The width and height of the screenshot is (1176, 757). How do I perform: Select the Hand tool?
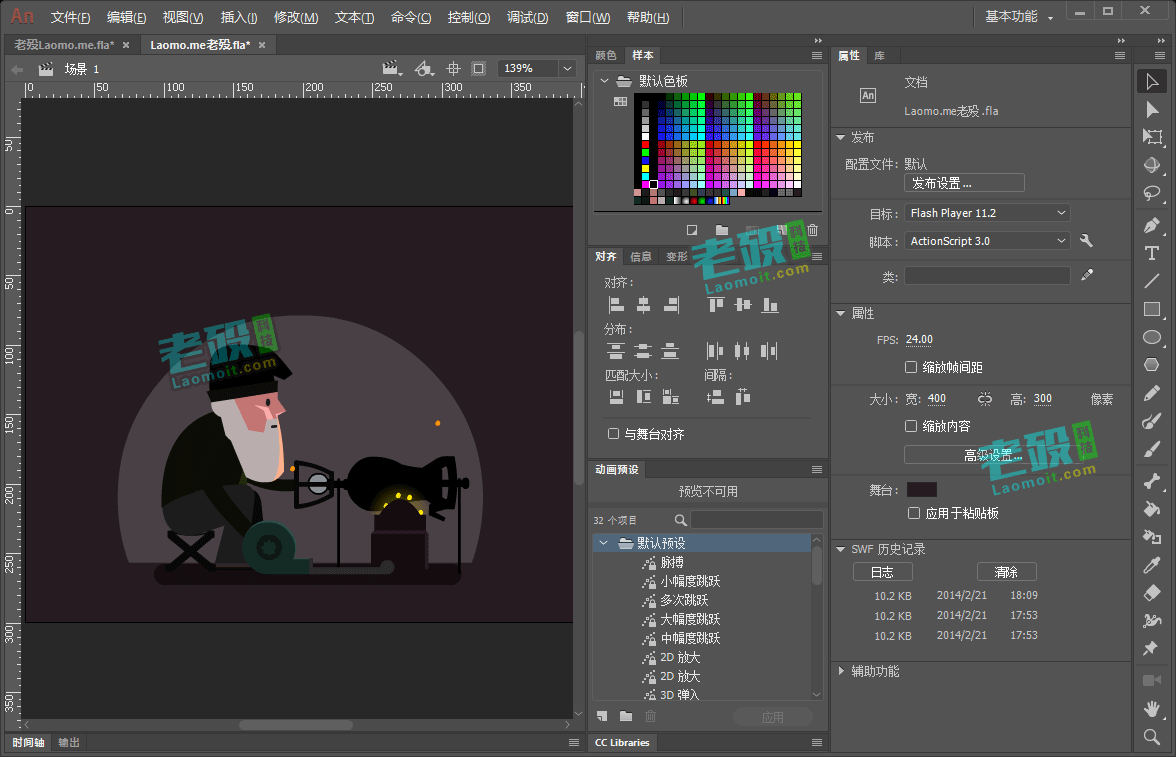(x=1152, y=708)
